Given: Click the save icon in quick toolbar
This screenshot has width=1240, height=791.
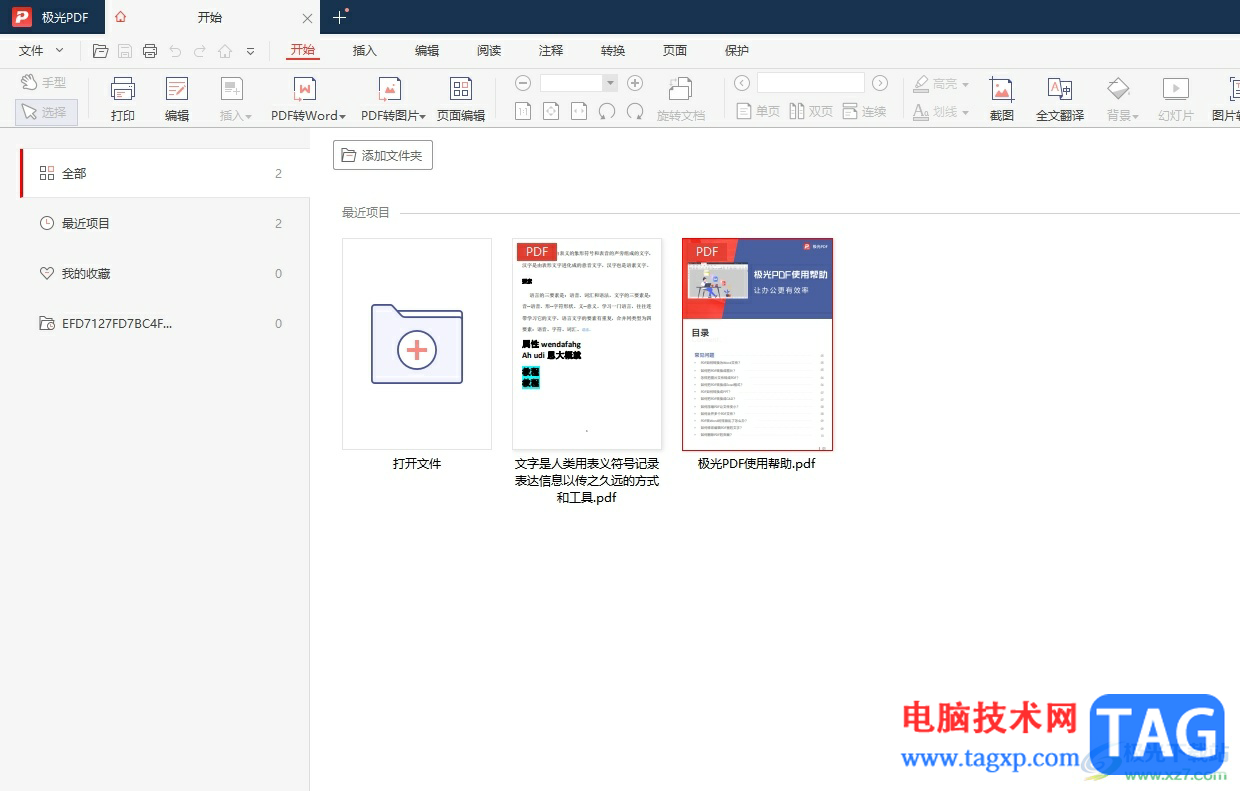Looking at the screenshot, I should coord(125,51).
